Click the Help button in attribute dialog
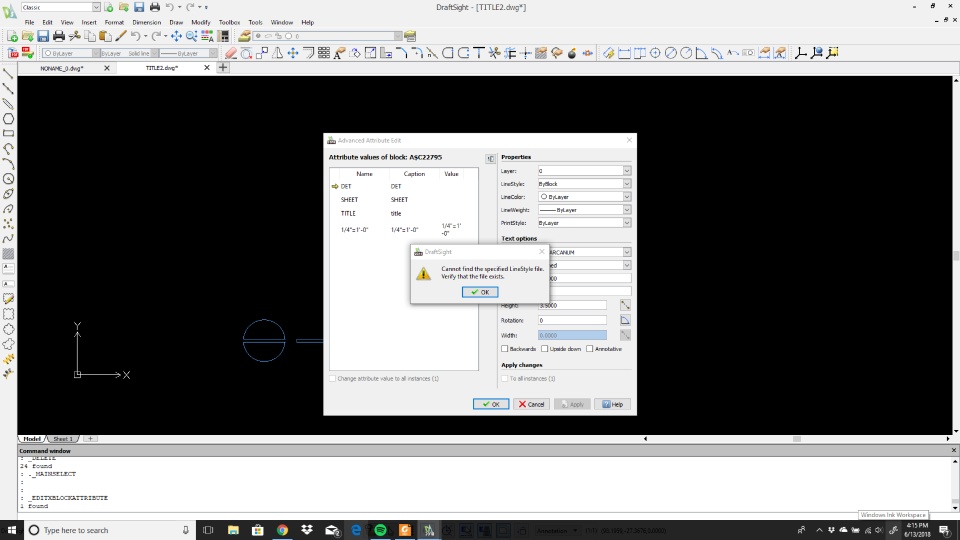 612,404
